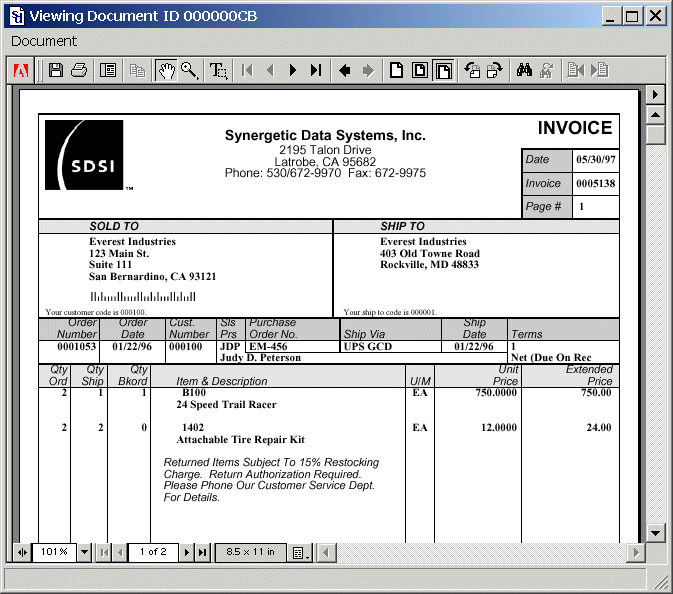Rotate the page with the rotate icon

[x=471, y=70]
